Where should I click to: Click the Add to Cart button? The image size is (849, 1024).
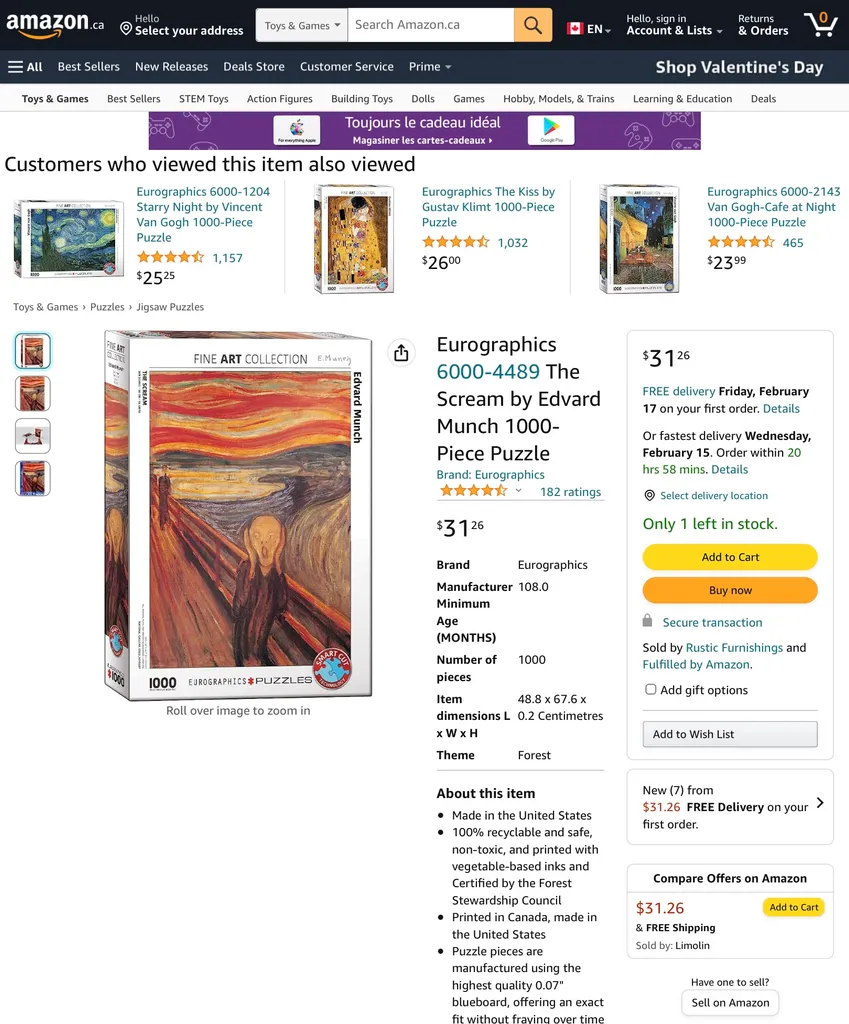pyautogui.click(x=729, y=555)
